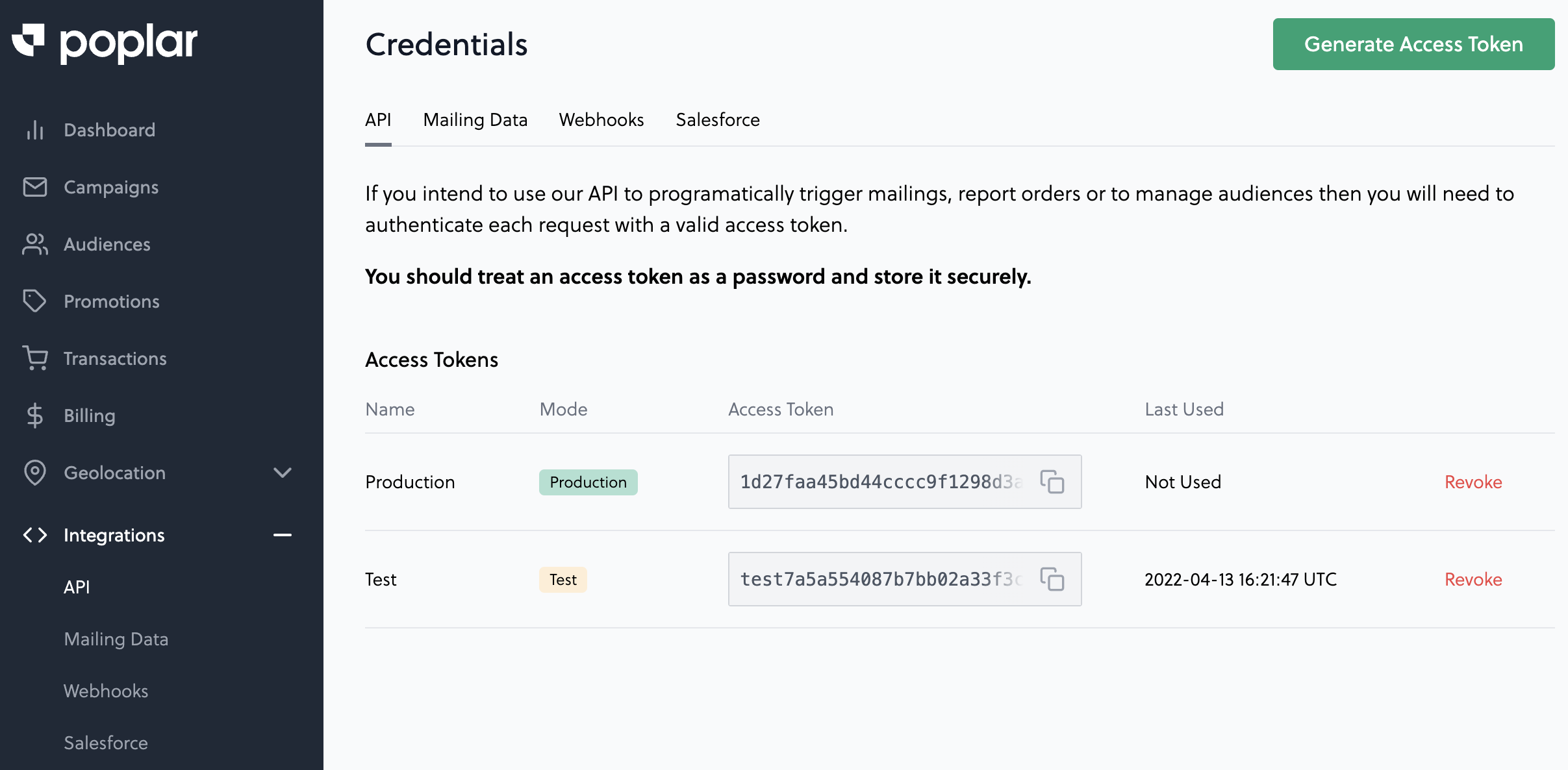
Task: Copy the Test access token
Action: coord(1052,579)
